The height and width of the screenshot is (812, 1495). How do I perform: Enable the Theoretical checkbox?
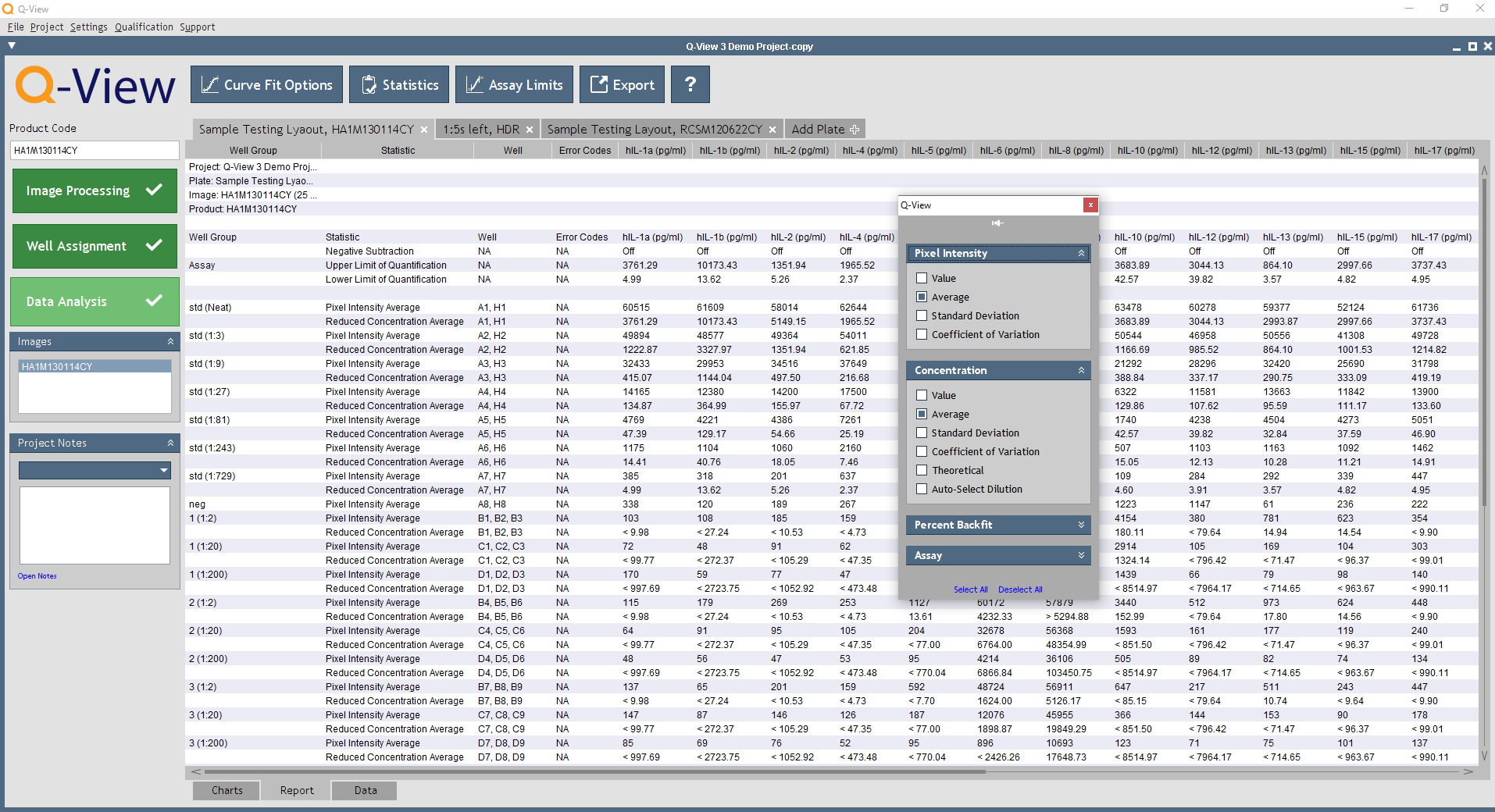[922, 470]
